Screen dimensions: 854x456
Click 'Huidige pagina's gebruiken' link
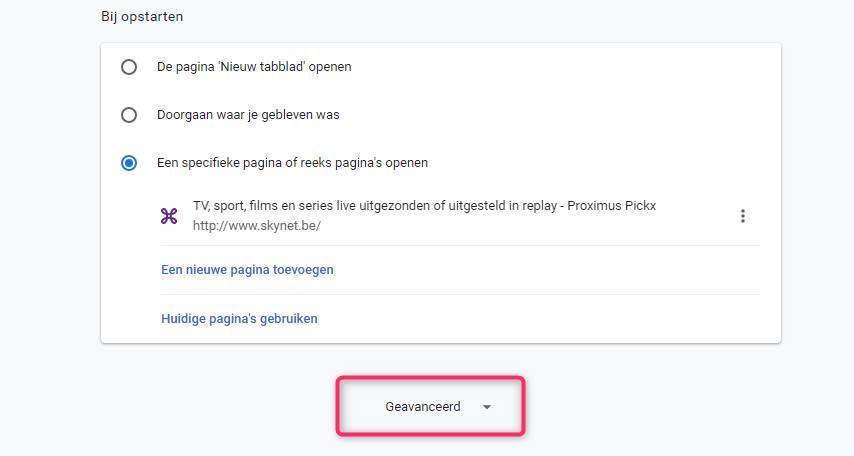tap(239, 319)
